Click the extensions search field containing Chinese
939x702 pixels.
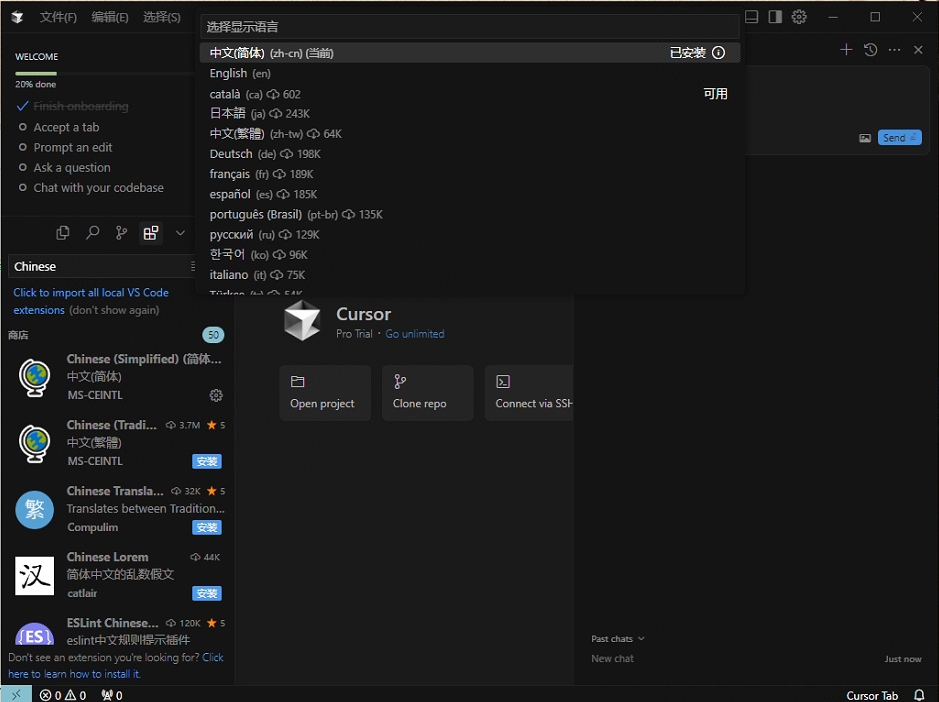(101, 267)
